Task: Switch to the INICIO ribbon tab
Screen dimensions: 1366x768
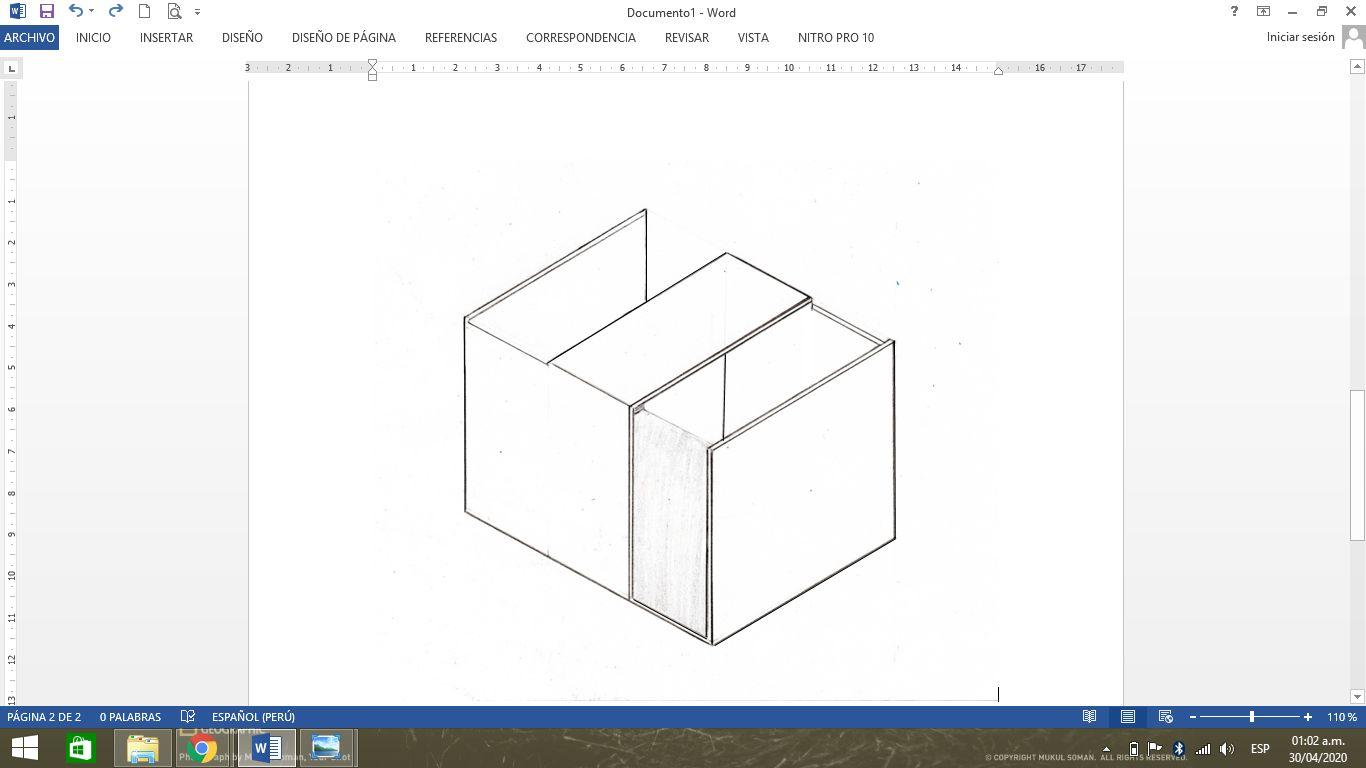Action: (93, 37)
